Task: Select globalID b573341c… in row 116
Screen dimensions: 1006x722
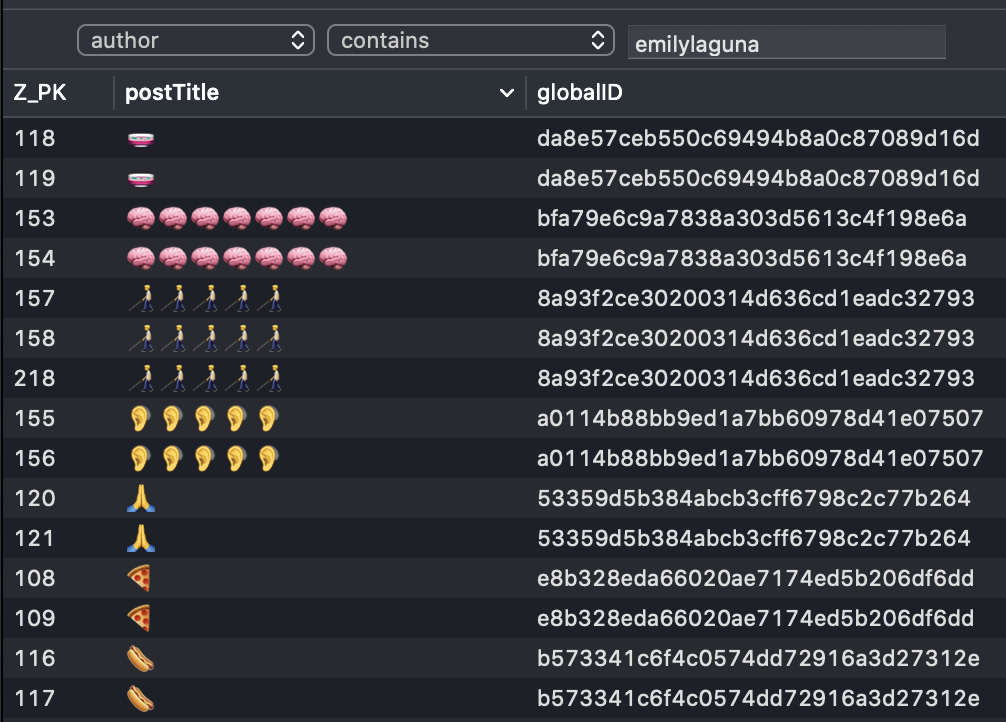Action: click(758, 658)
